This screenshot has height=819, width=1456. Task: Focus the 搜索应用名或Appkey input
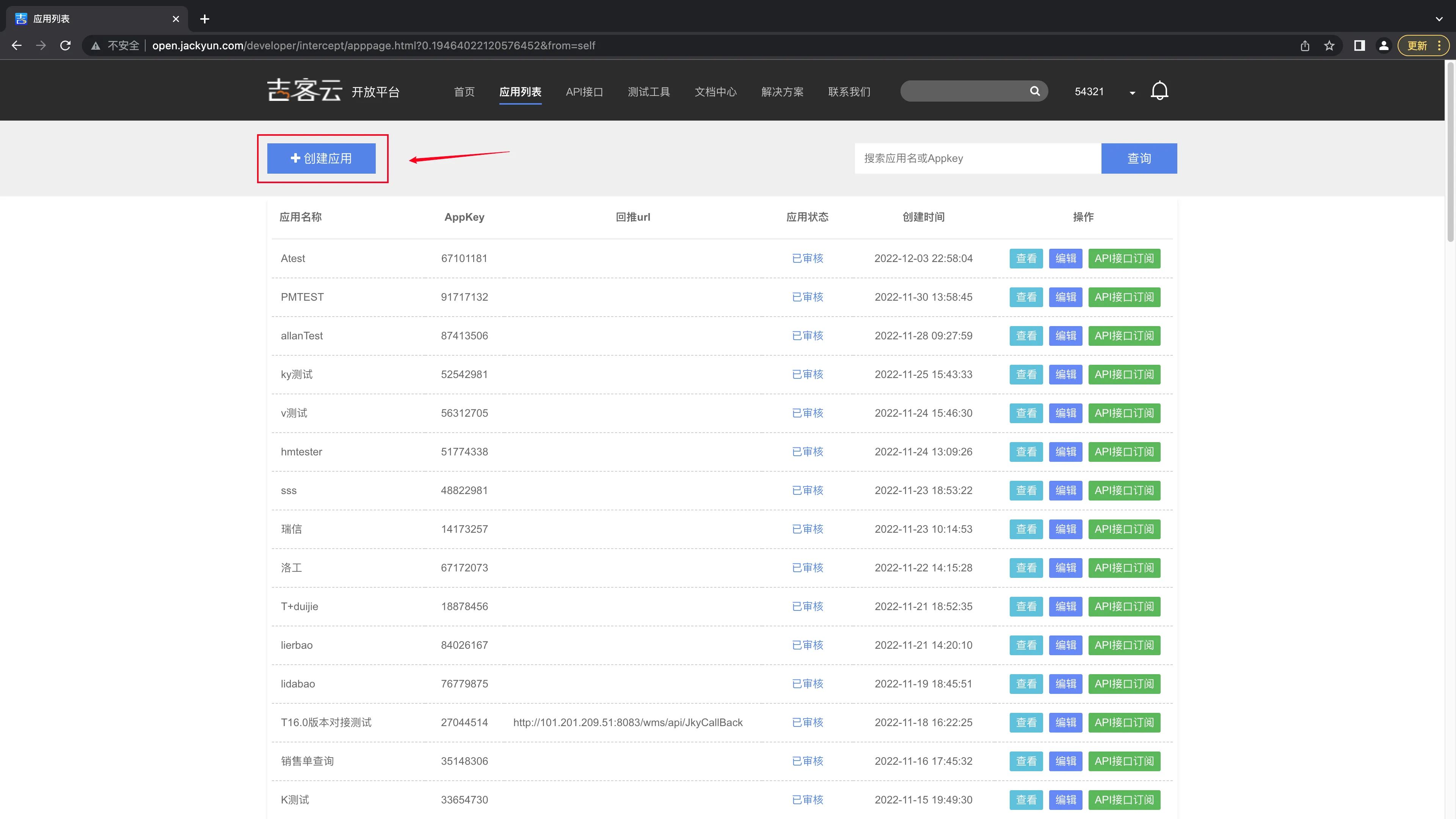(978, 158)
